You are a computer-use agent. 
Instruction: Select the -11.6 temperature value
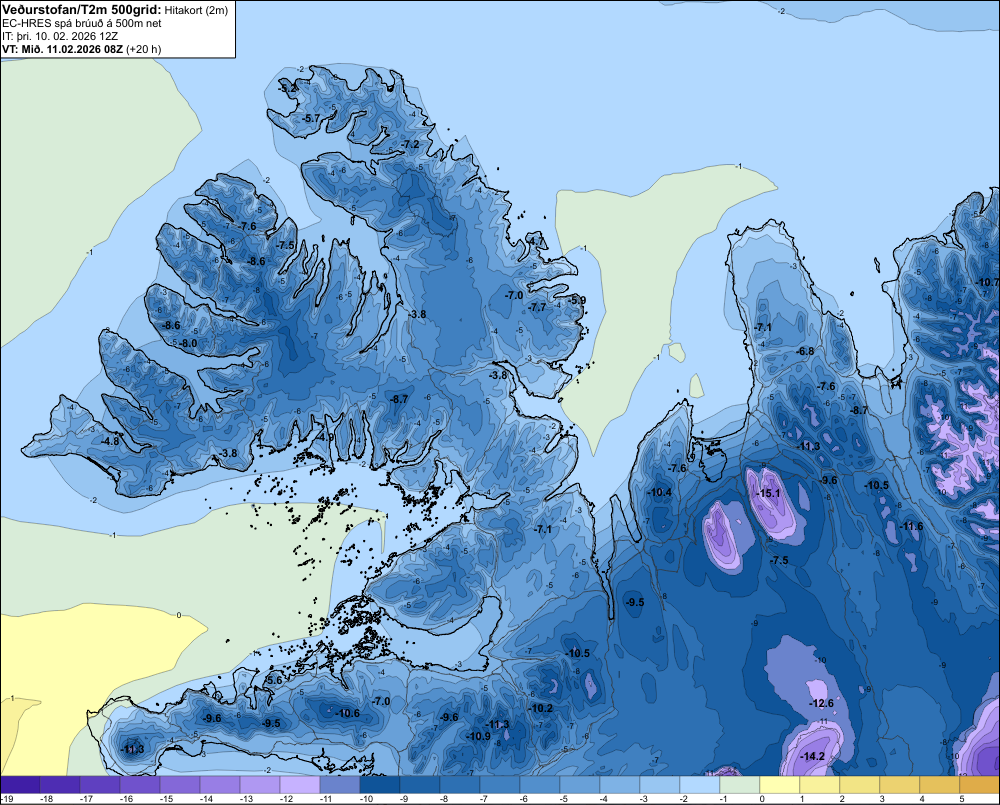click(911, 526)
